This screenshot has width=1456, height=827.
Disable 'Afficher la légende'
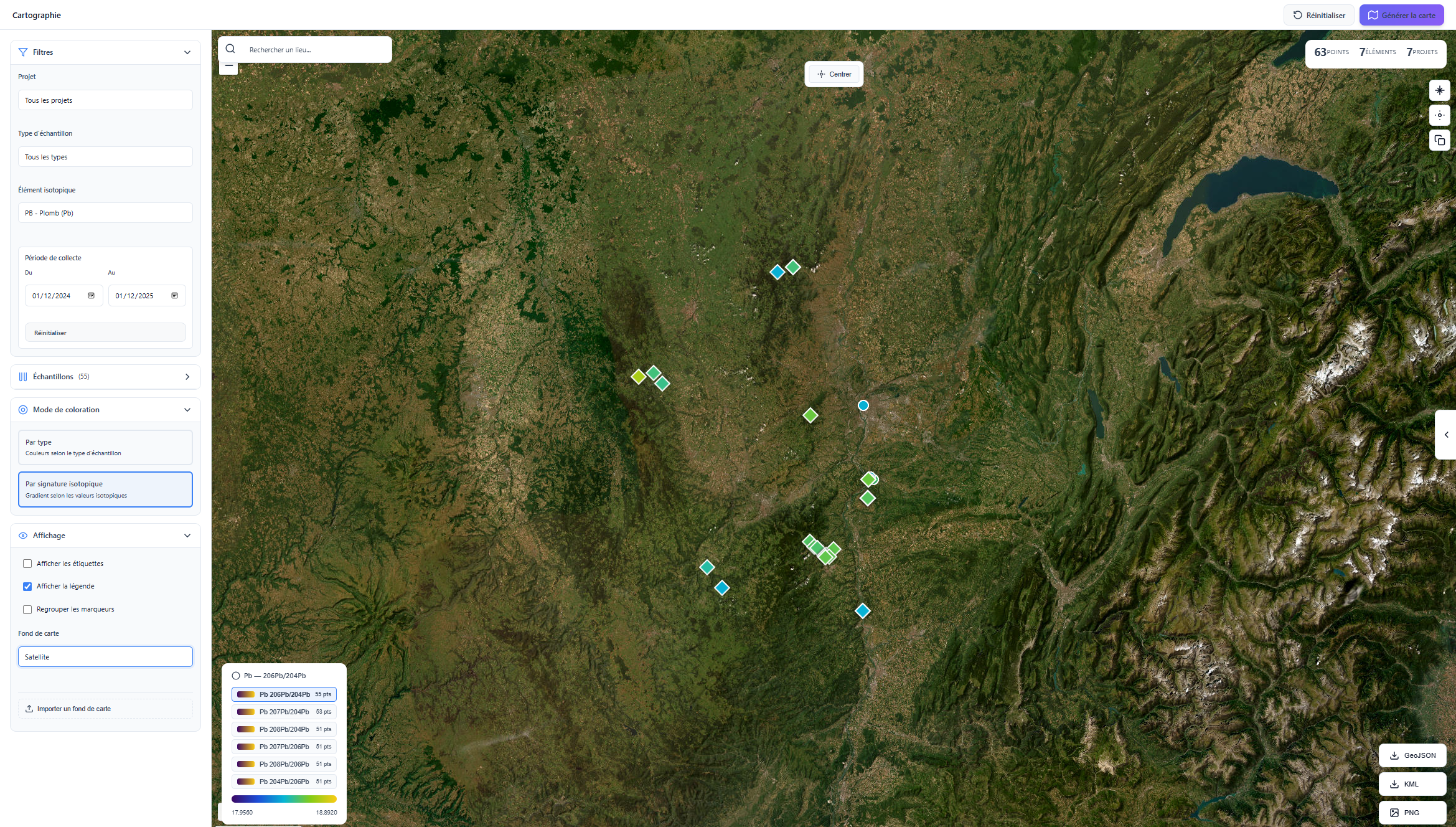27,586
